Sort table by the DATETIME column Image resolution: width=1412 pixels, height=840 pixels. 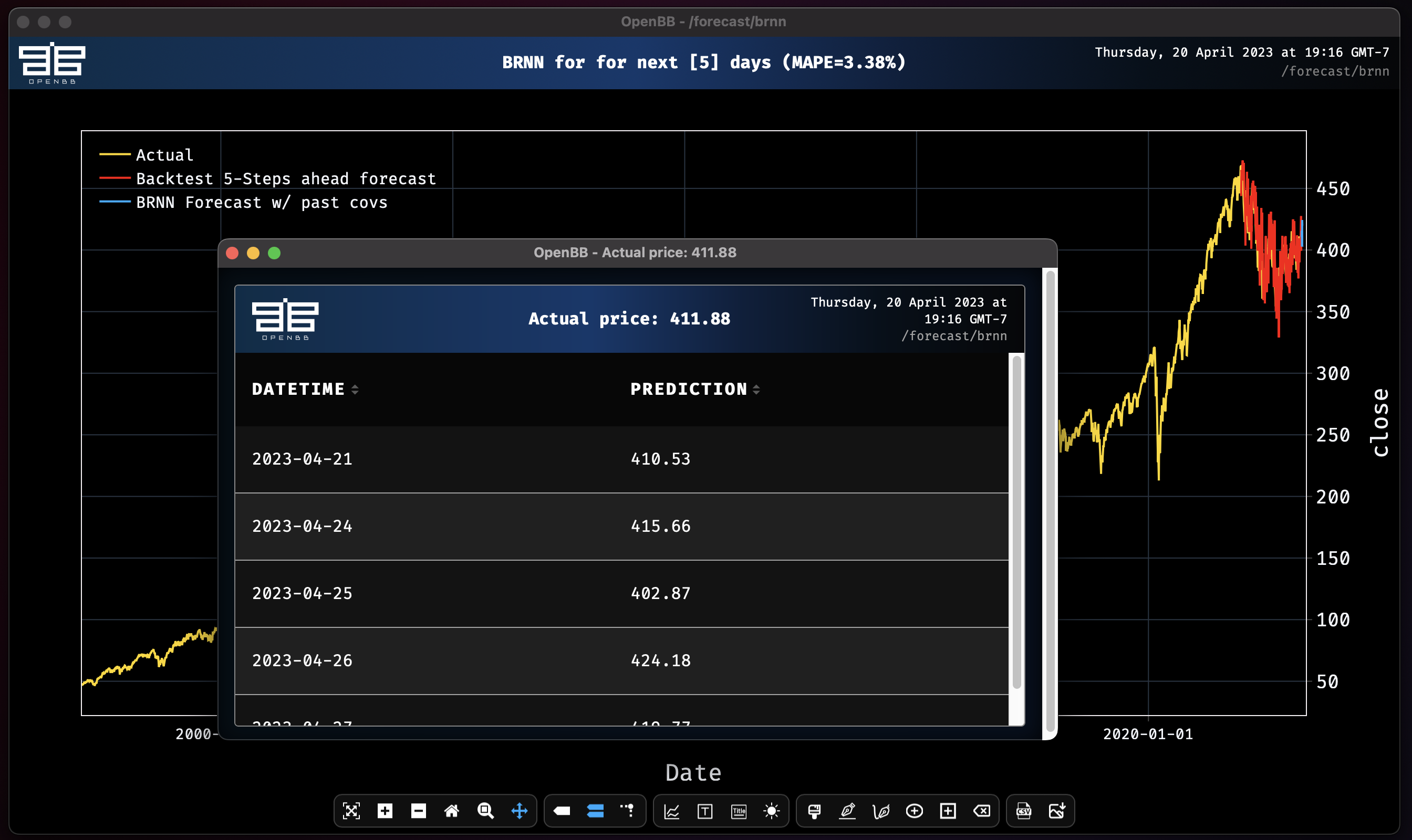click(x=306, y=389)
